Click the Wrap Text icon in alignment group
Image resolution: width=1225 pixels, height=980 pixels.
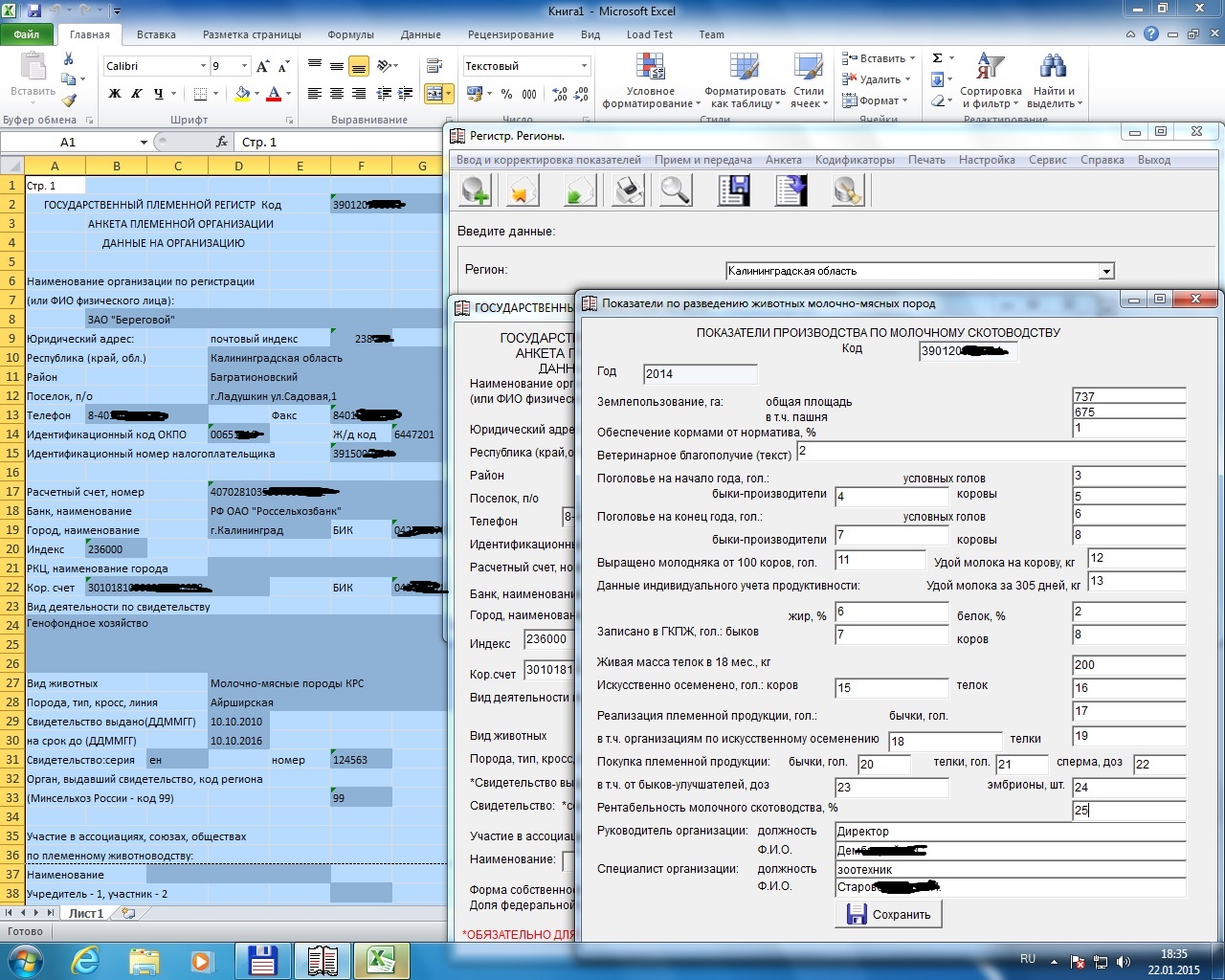(434, 66)
